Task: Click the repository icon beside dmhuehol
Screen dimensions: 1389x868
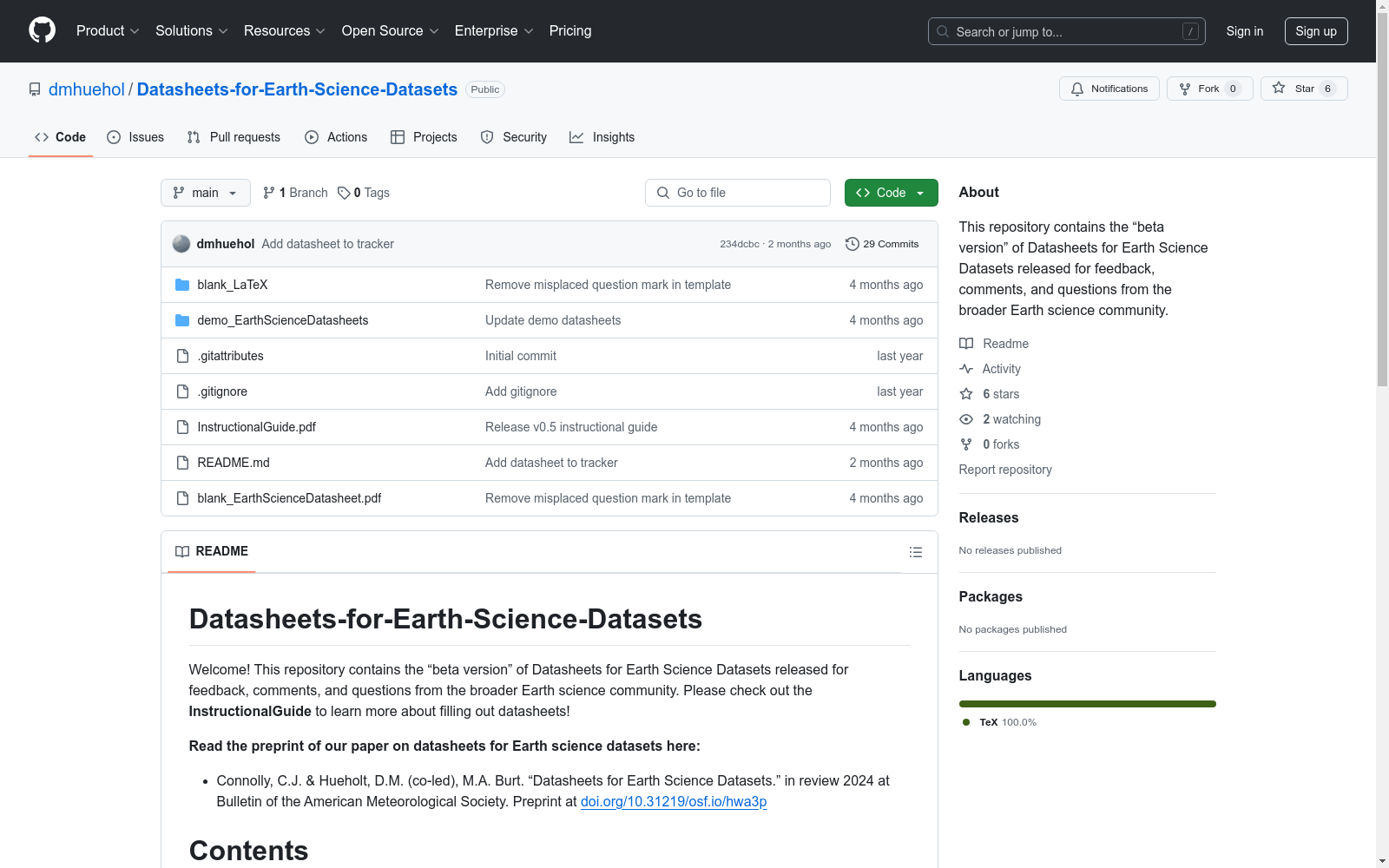Action: tap(35, 89)
